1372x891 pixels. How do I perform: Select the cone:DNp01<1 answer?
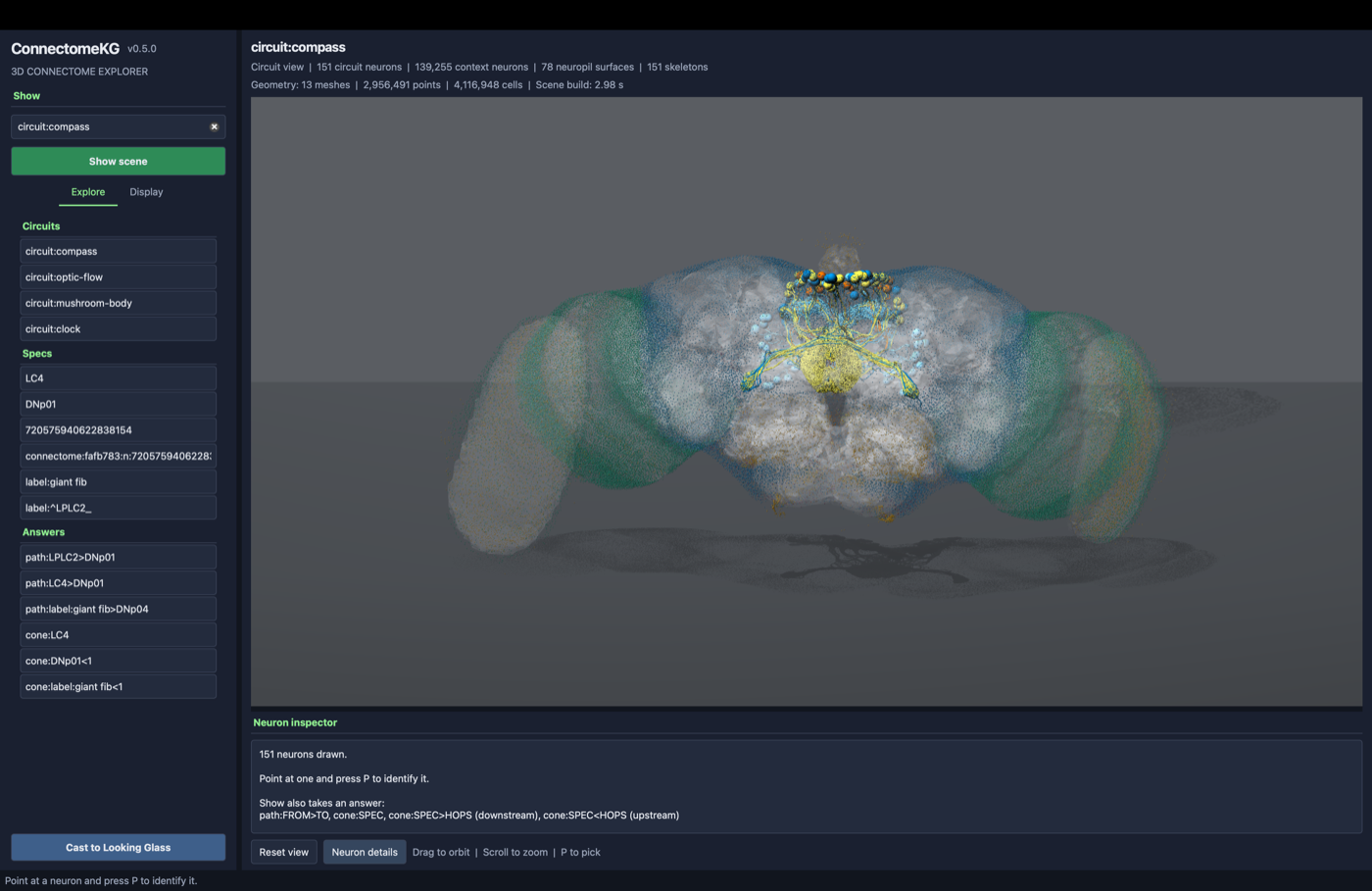point(118,661)
